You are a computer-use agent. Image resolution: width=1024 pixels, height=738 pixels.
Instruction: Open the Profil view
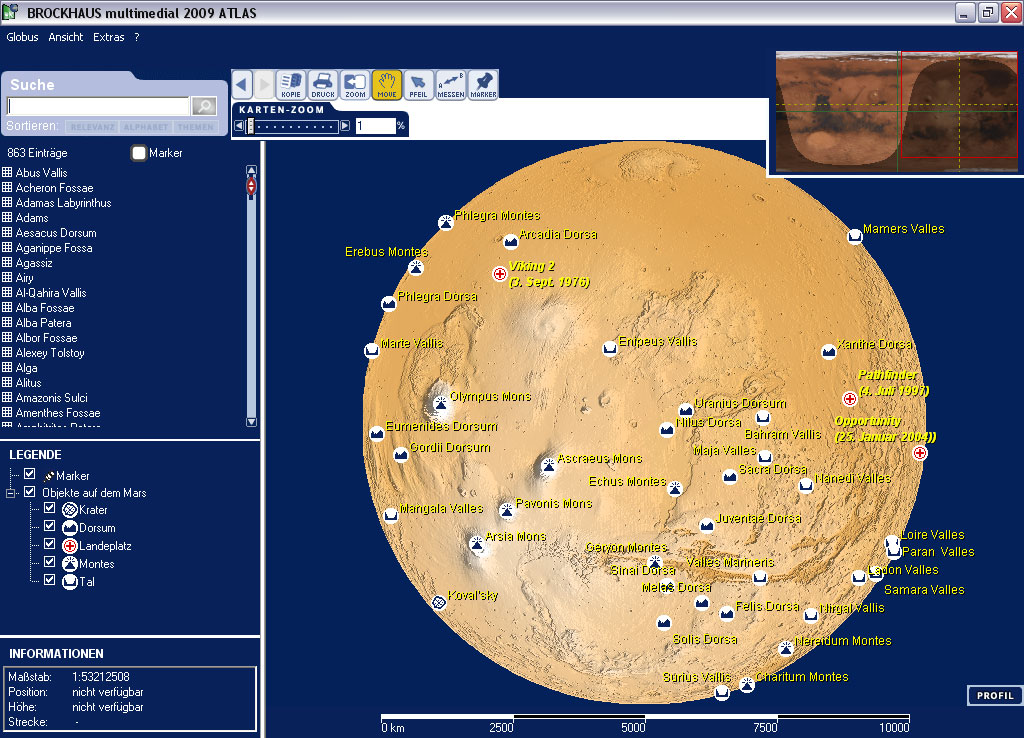click(x=995, y=696)
